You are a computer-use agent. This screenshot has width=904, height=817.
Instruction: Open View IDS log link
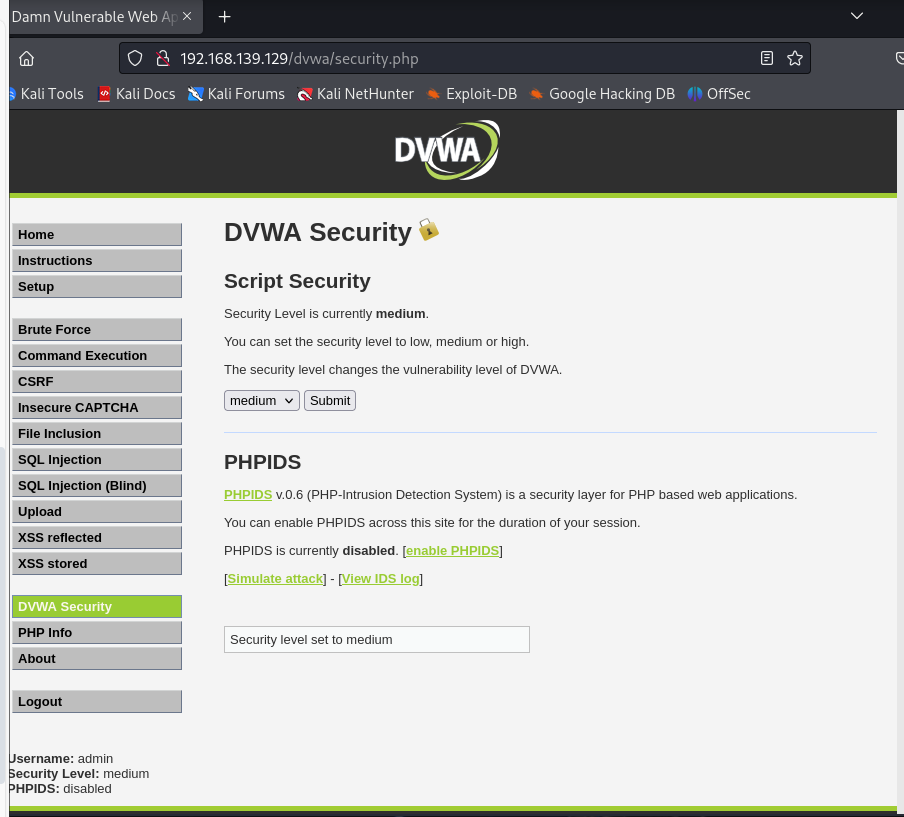(381, 578)
